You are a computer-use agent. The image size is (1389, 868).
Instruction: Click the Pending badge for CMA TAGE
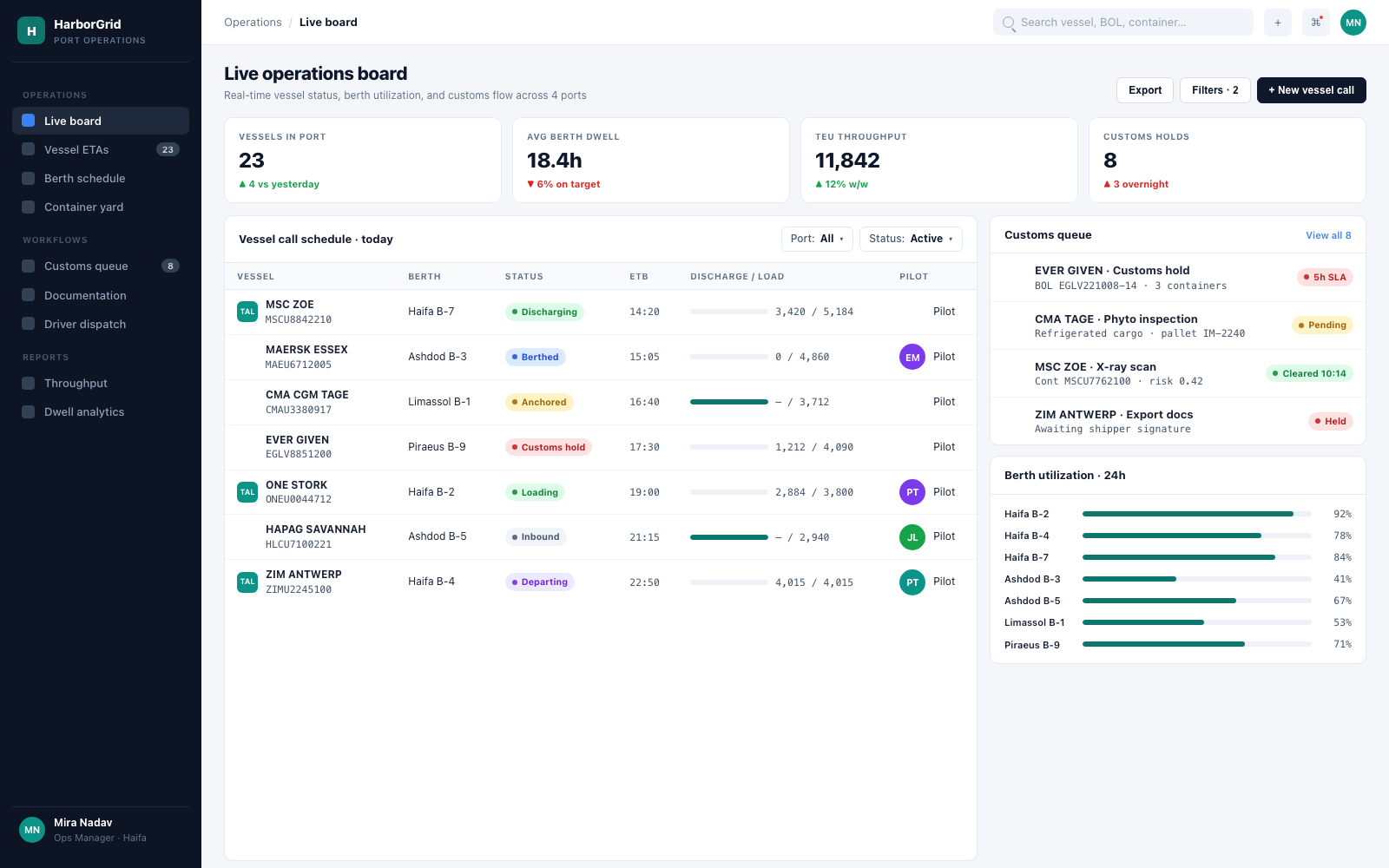(x=1322, y=325)
